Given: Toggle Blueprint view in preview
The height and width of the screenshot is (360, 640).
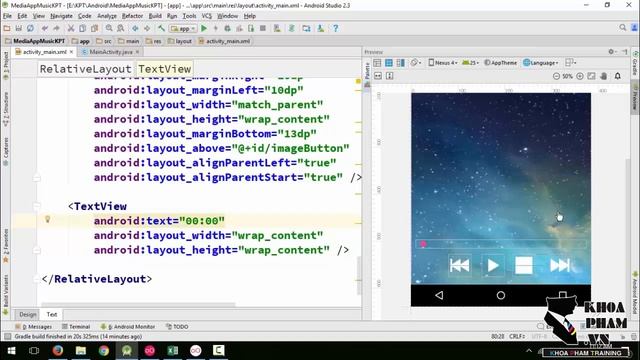Looking at the screenshot, I should 389,63.
